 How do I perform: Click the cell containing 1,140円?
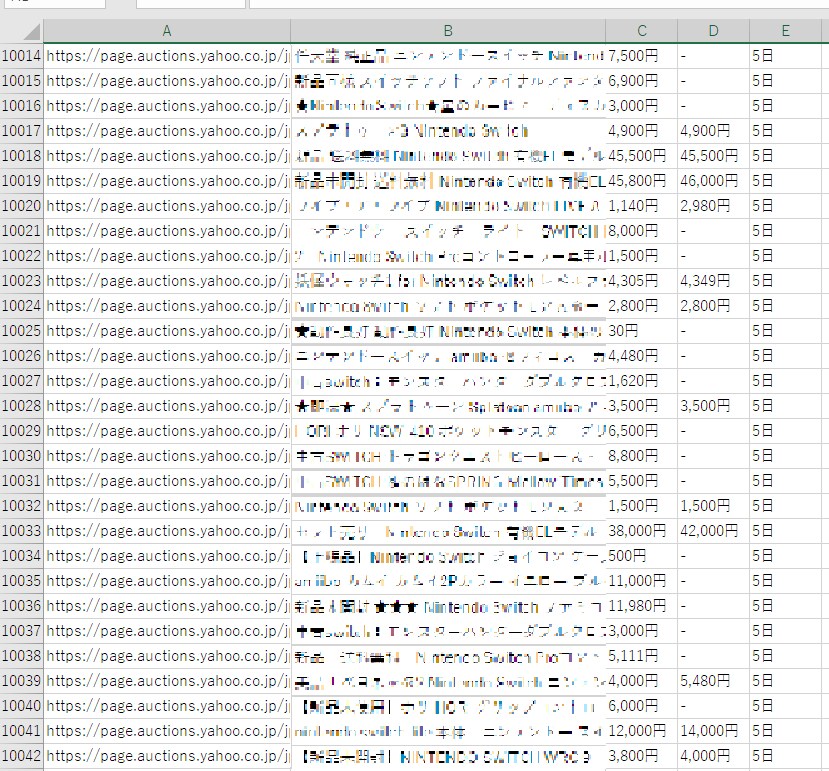tap(641, 206)
